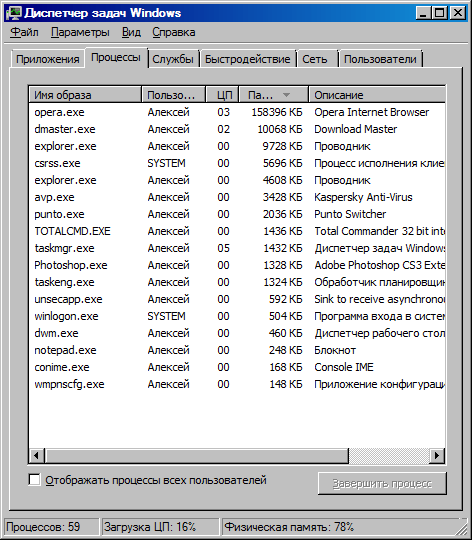Maximize the Task Manager window
The width and height of the screenshot is (472, 540).
pyautogui.click(x=439, y=13)
